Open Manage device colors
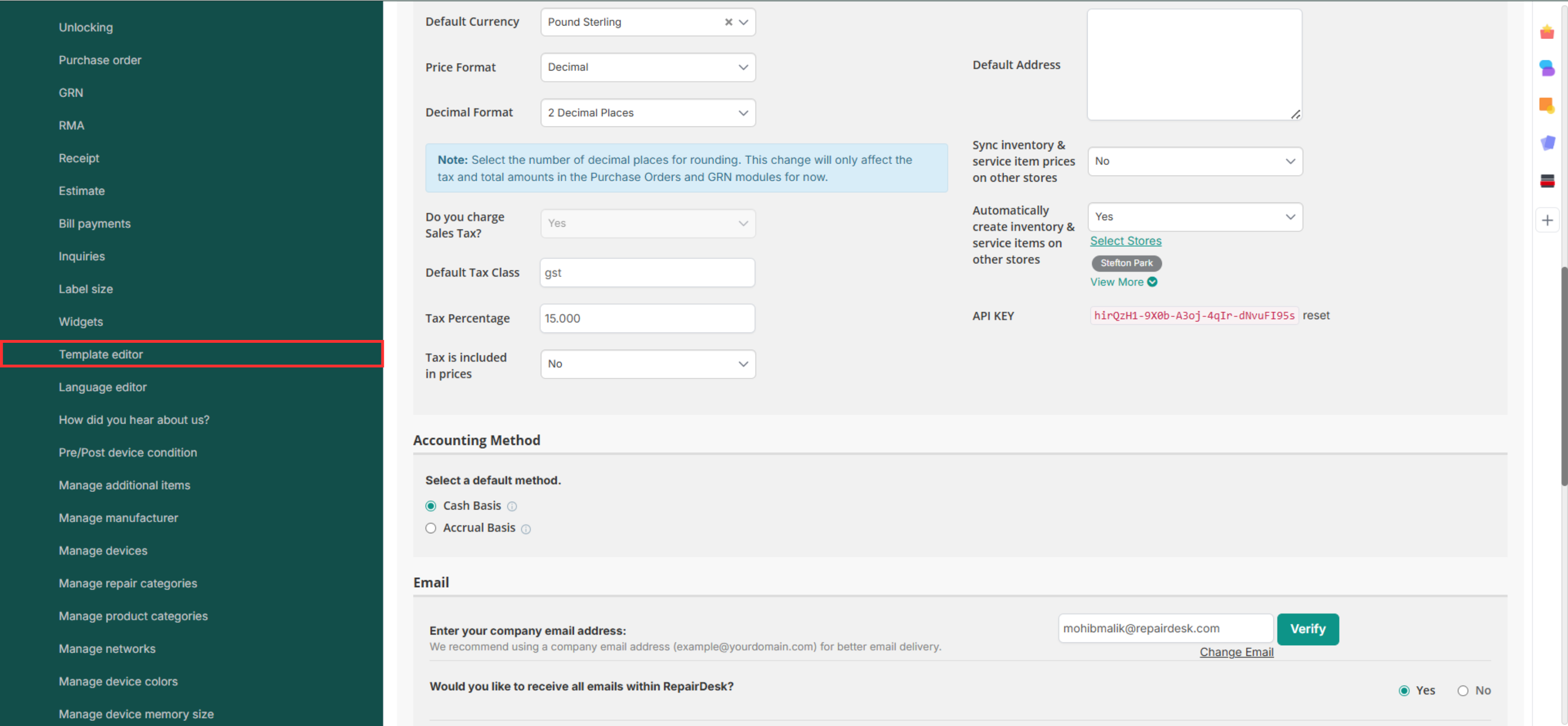The width and height of the screenshot is (1568, 726). (118, 681)
